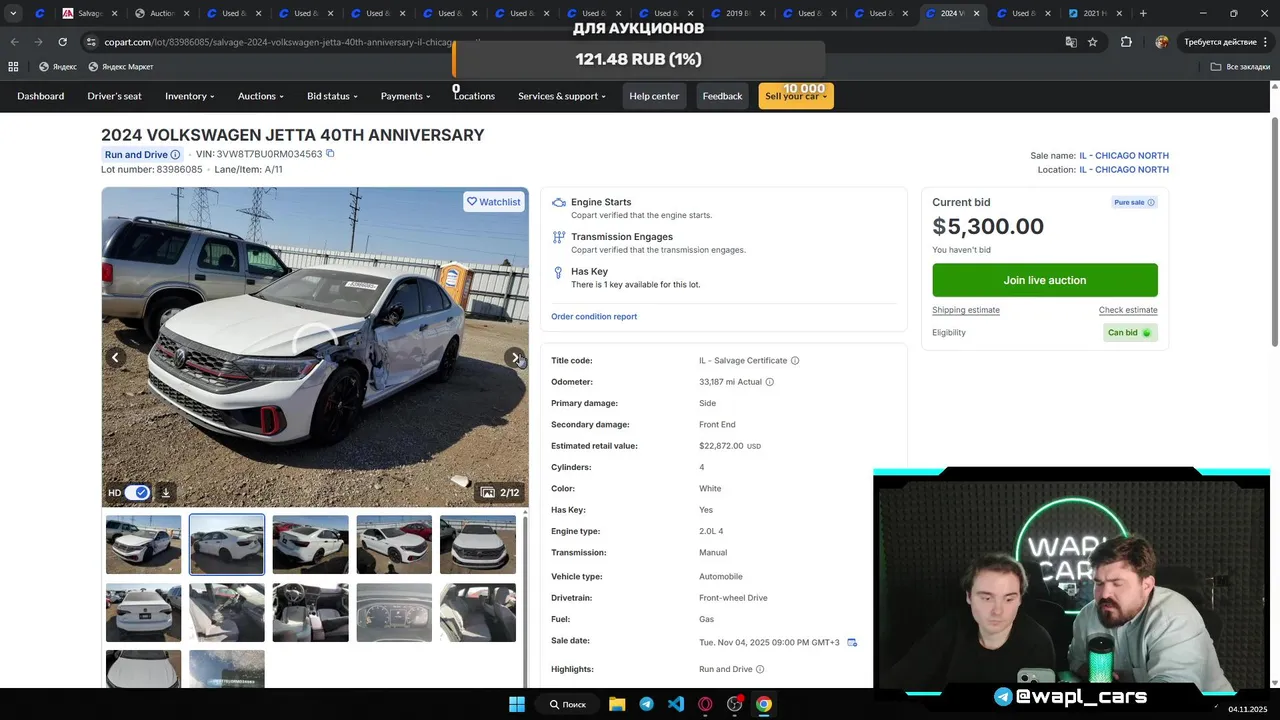The width and height of the screenshot is (1280, 720).
Task: Open the Highlights Run and Drive info icon
Action: (x=760, y=670)
